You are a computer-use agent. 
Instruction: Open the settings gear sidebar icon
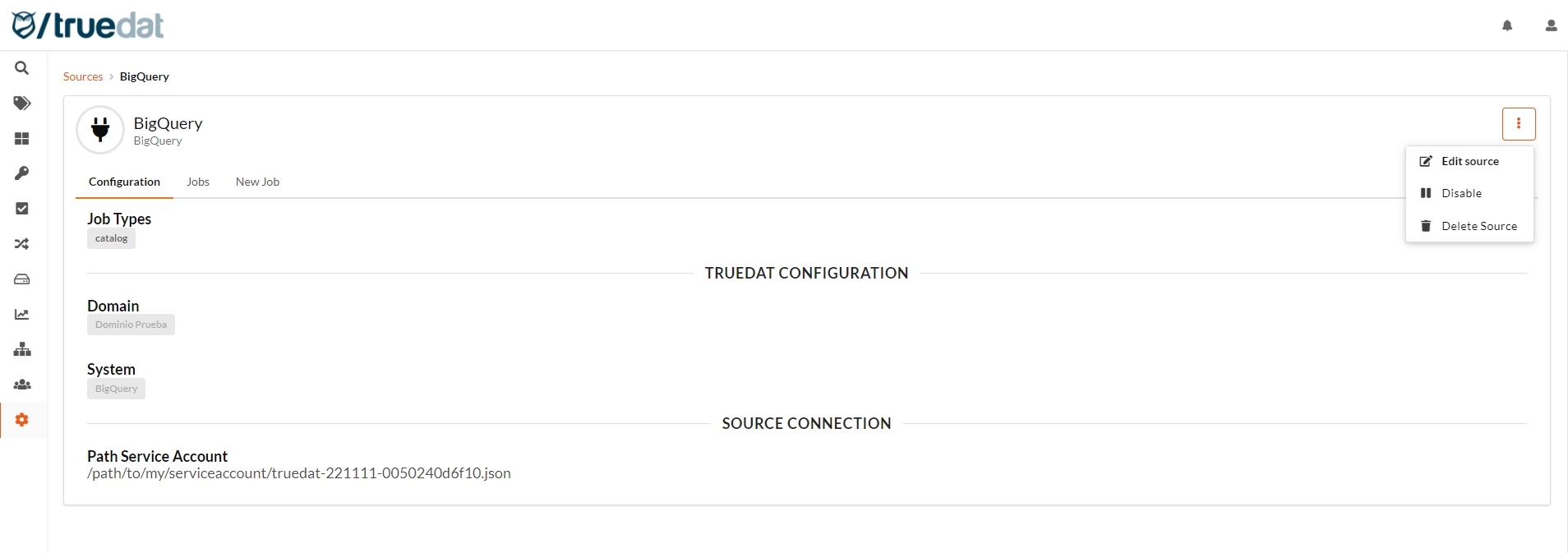(x=22, y=420)
